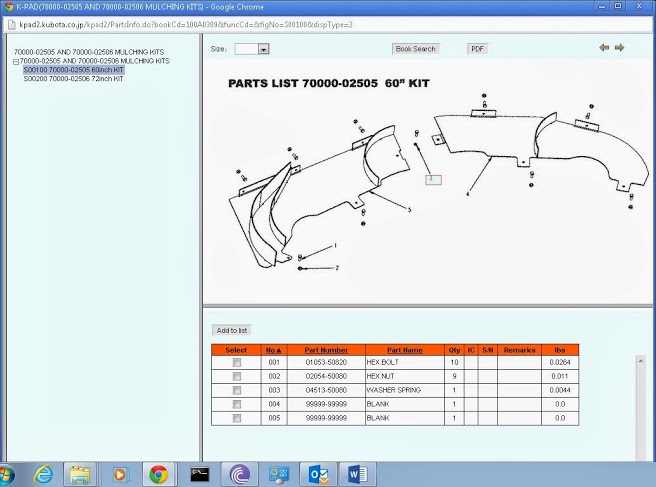Click weight value 0.0044
This screenshot has height=487, width=656.
coord(560,390)
